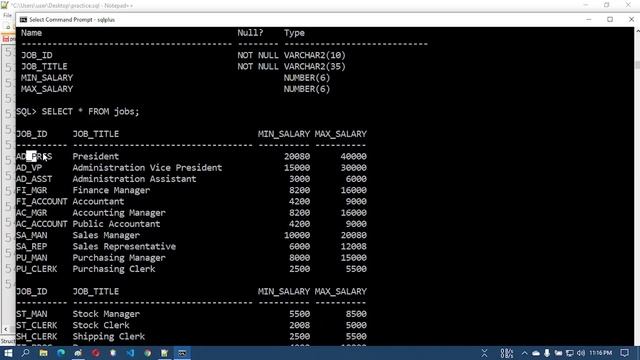The image size is (640, 360).
Task: Open the red circular app in taskbar
Action: [96, 353]
